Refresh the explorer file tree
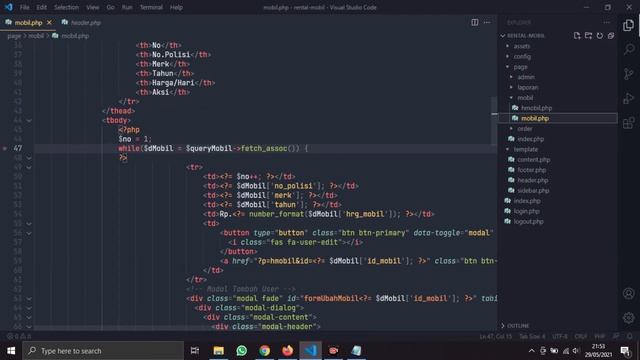 click(600, 36)
